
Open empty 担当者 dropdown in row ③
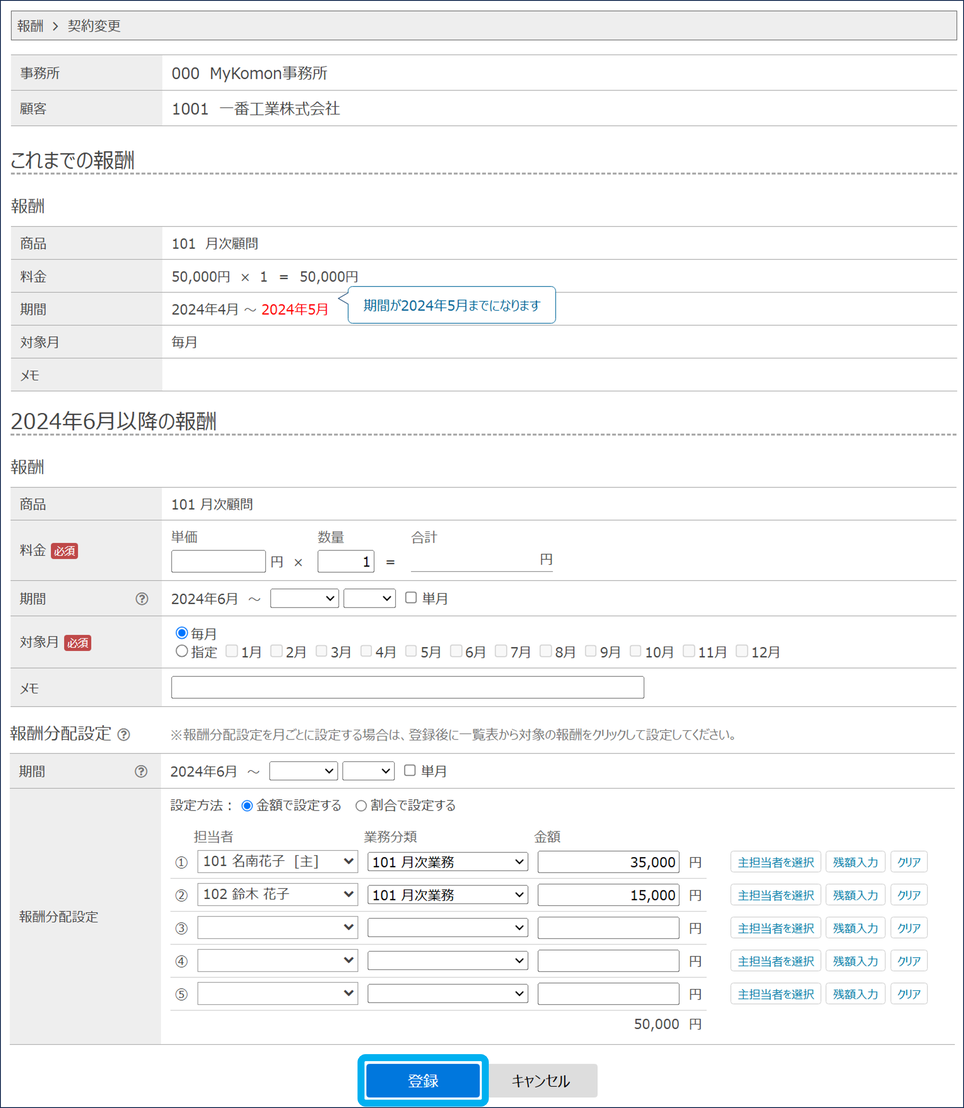click(277, 928)
